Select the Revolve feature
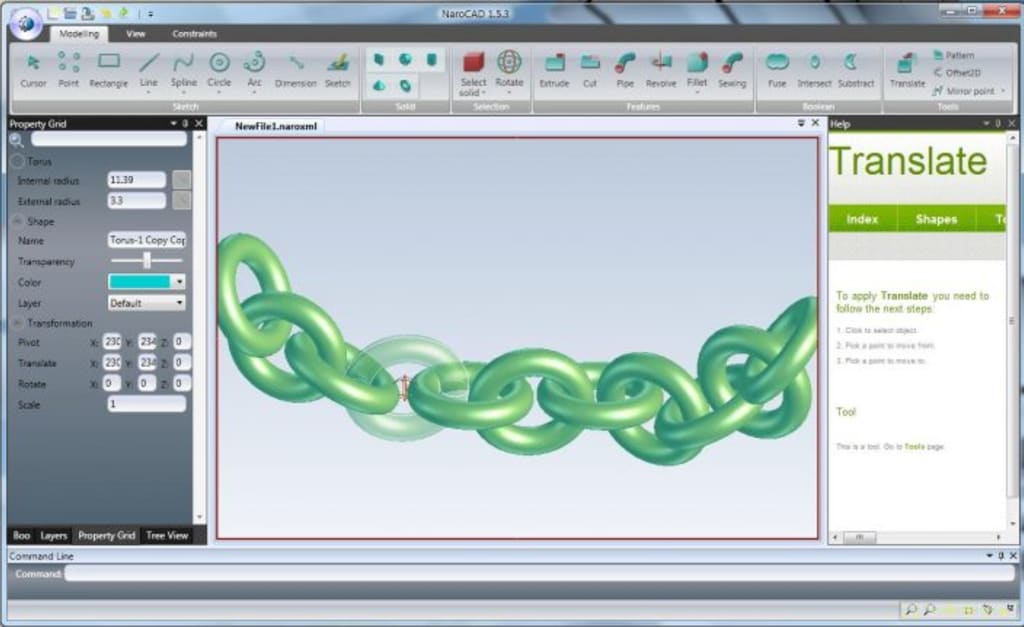Image resolution: width=1024 pixels, height=627 pixels. [x=661, y=71]
